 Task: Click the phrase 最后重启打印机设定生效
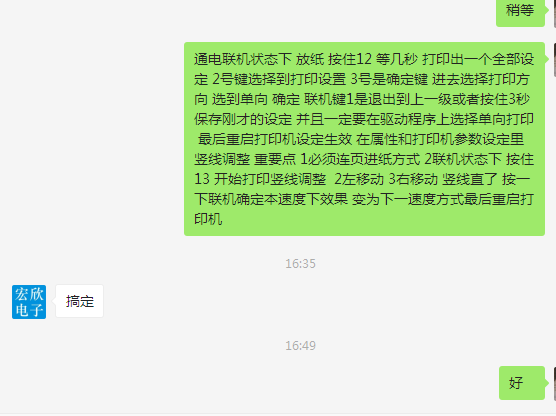275,139
